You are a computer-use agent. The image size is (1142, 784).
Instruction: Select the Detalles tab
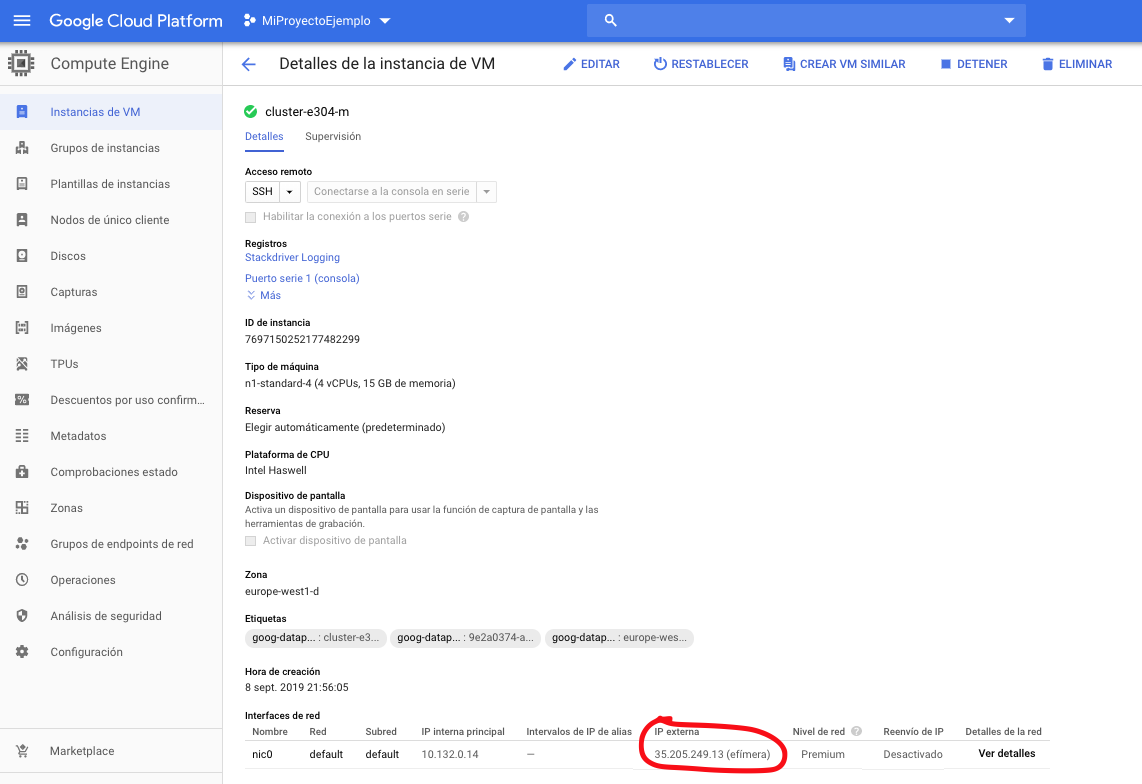(x=264, y=136)
